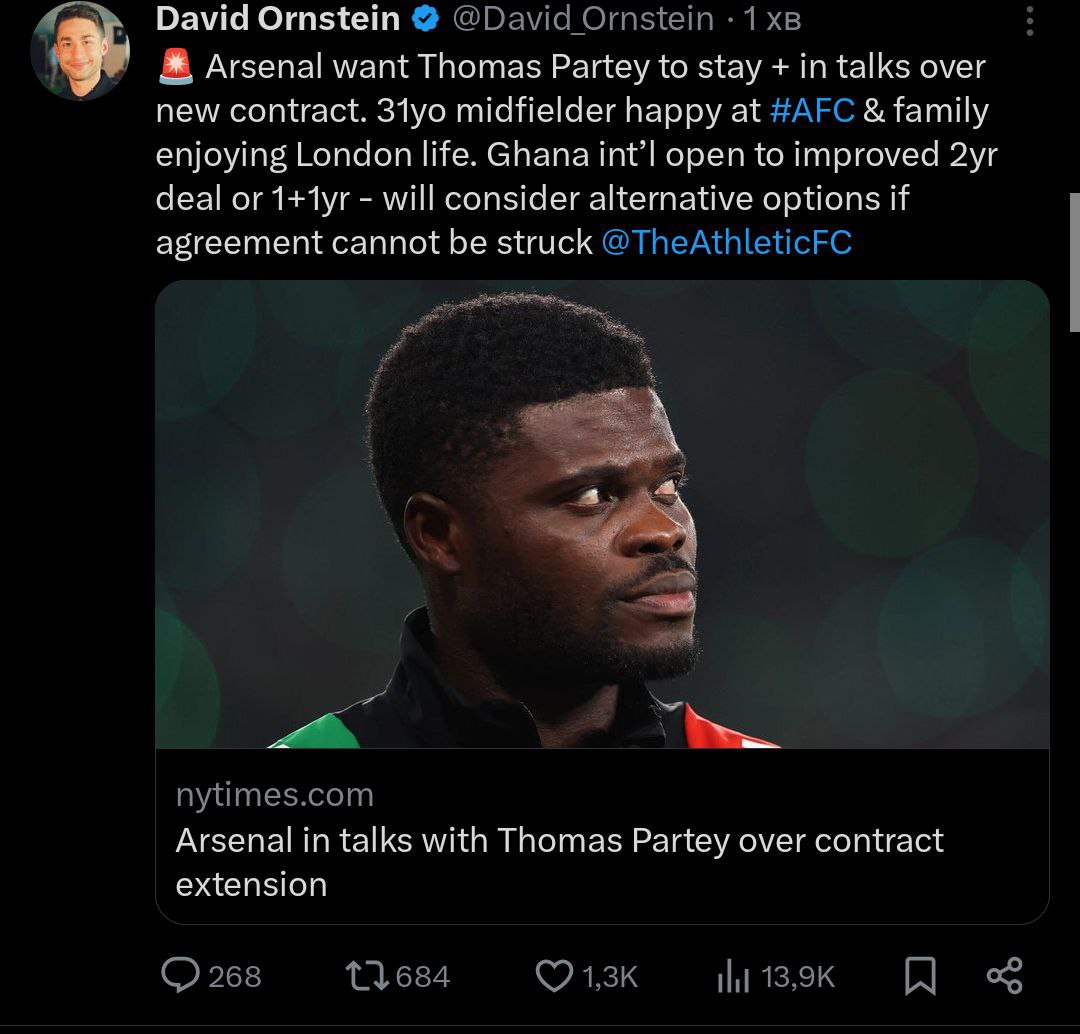Bookmark this tweet
1080x1034 pixels.
click(920, 977)
